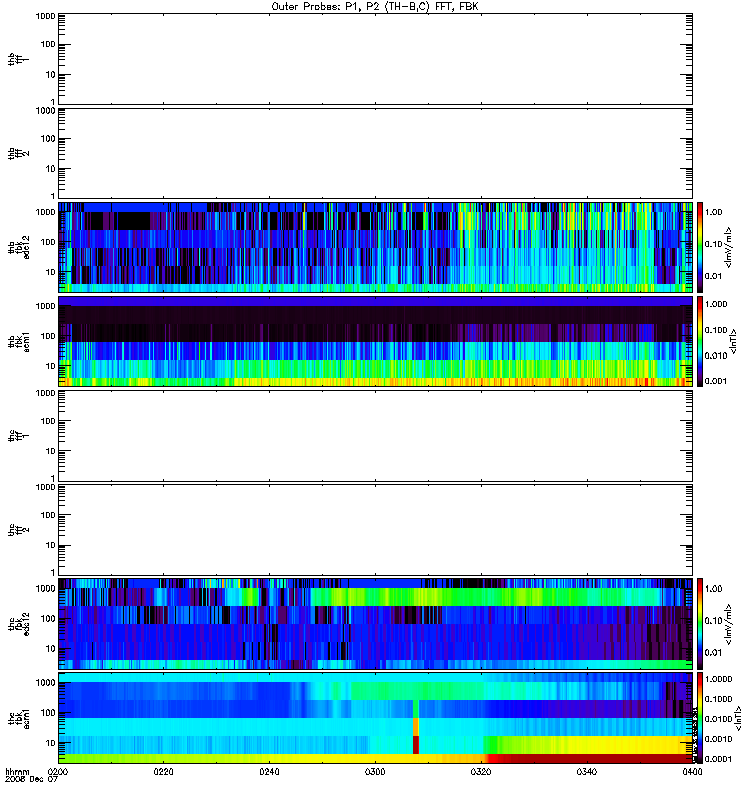Click the '0.1000' value on thc scm1 color bar
This screenshot has width=750, height=800.
pyautogui.click(x=718, y=699)
